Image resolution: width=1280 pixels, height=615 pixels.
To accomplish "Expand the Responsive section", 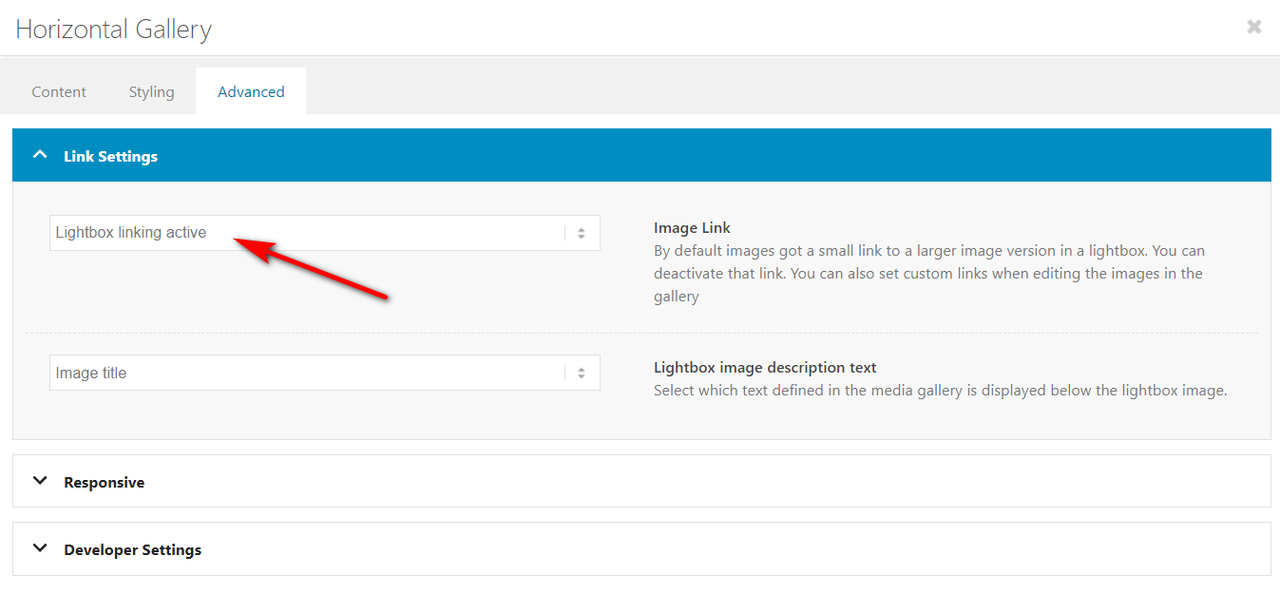I will click(640, 481).
